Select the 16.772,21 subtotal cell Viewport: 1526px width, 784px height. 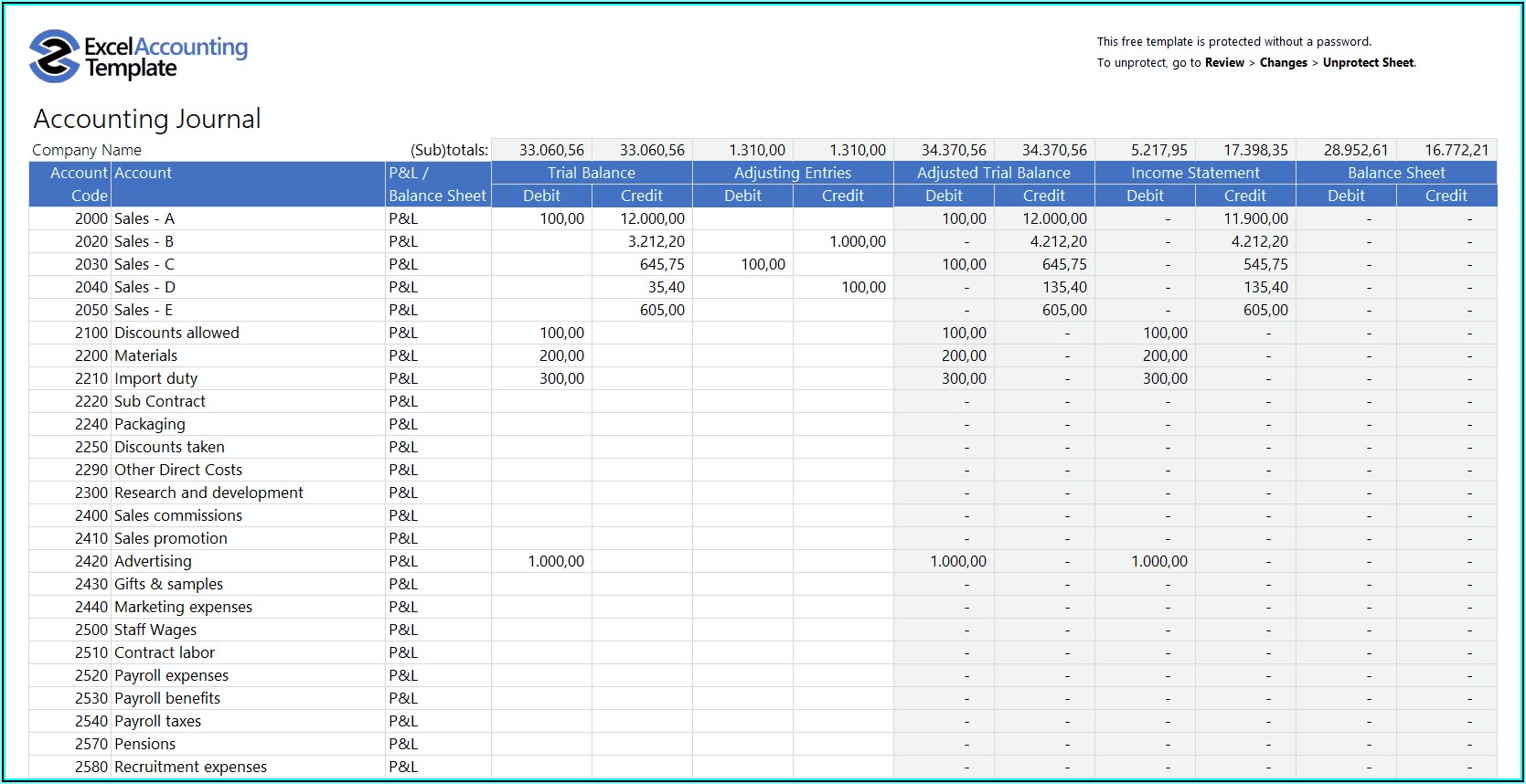(1456, 150)
